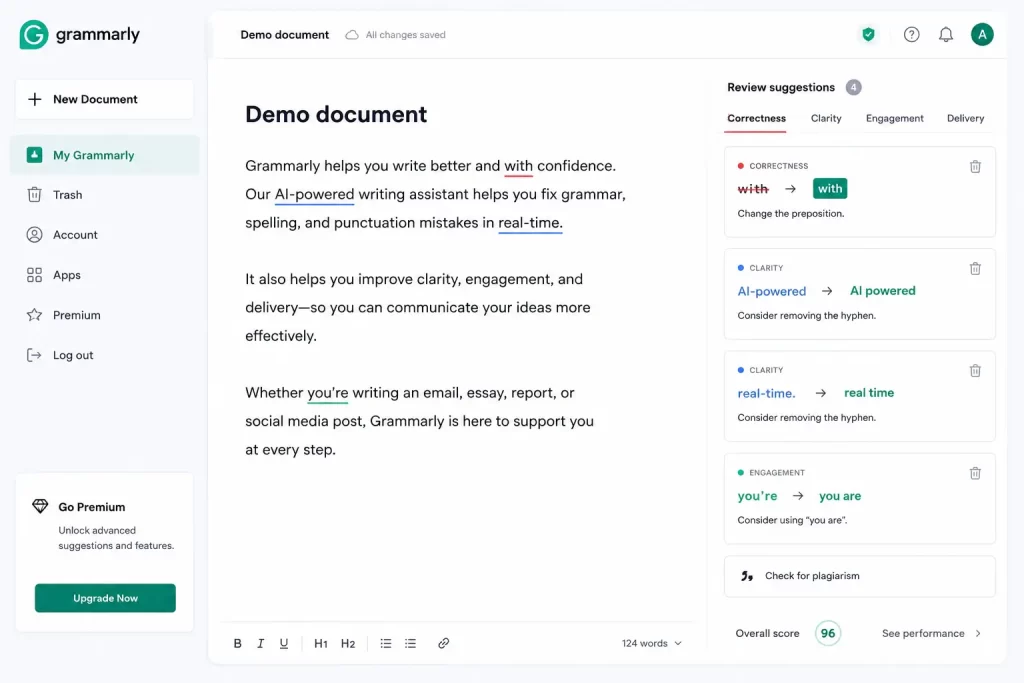Image resolution: width=1024 pixels, height=683 pixels.
Task: Go to Account settings
Action: click(74, 234)
